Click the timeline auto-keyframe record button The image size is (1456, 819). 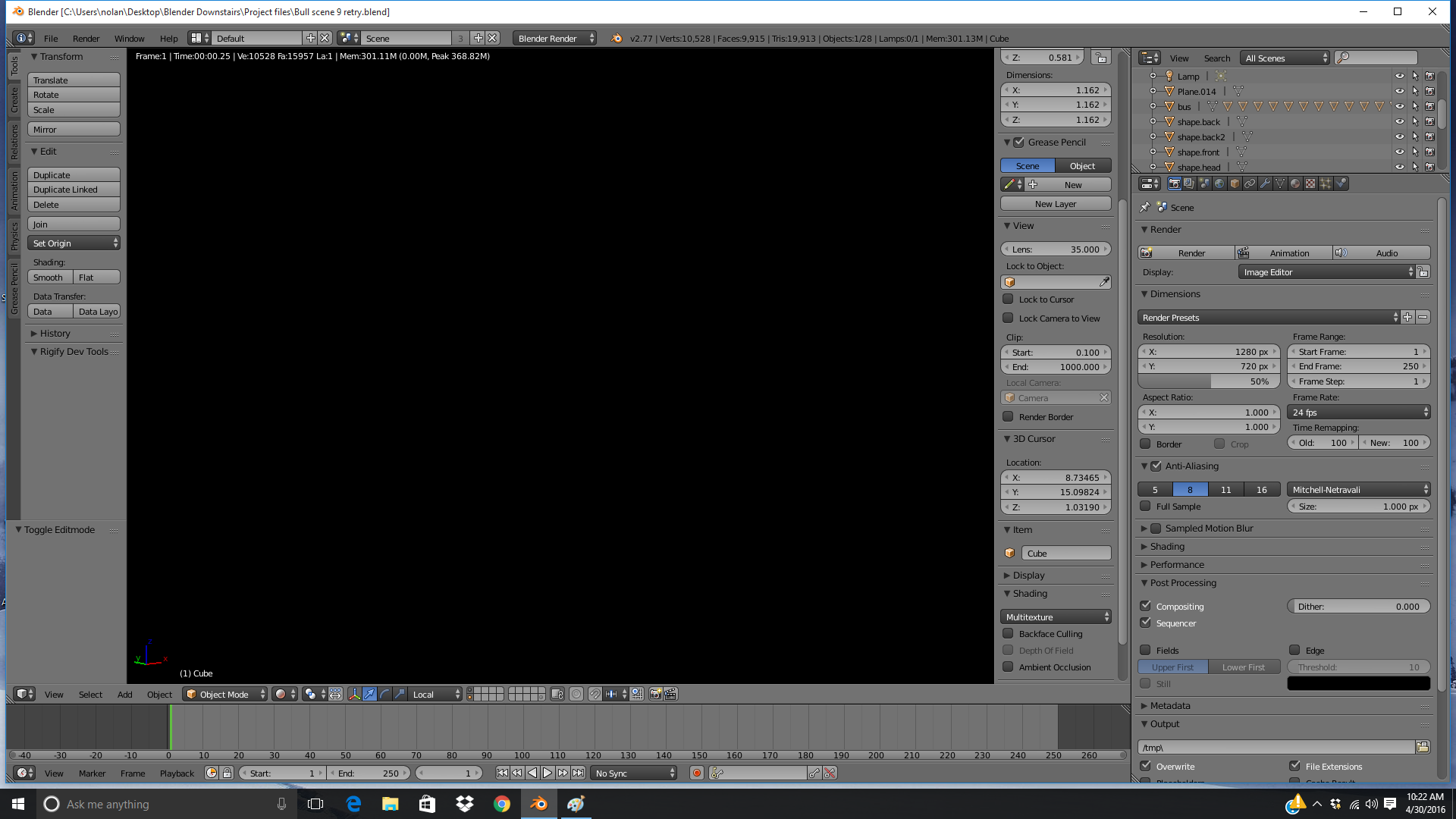point(697,773)
